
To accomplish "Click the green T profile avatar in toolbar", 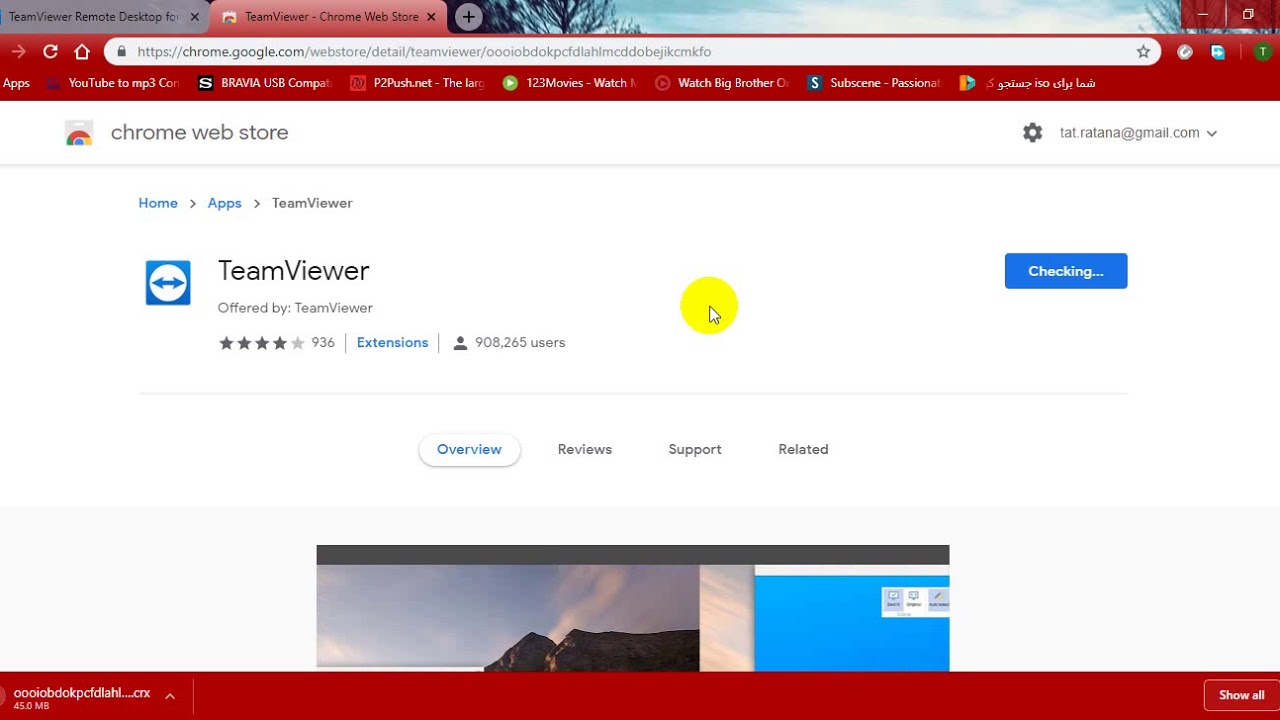I will tap(1263, 52).
